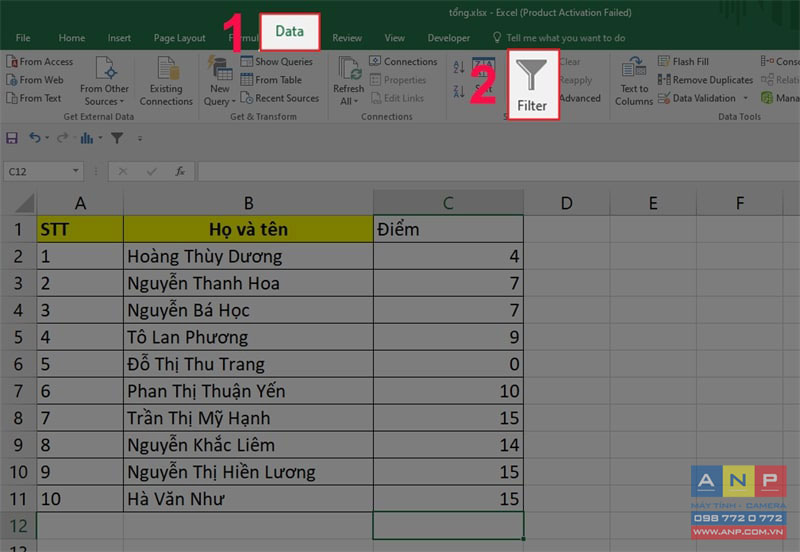800x552 pixels.
Task: Expand the Undo history dropdown
Action: [47, 138]
